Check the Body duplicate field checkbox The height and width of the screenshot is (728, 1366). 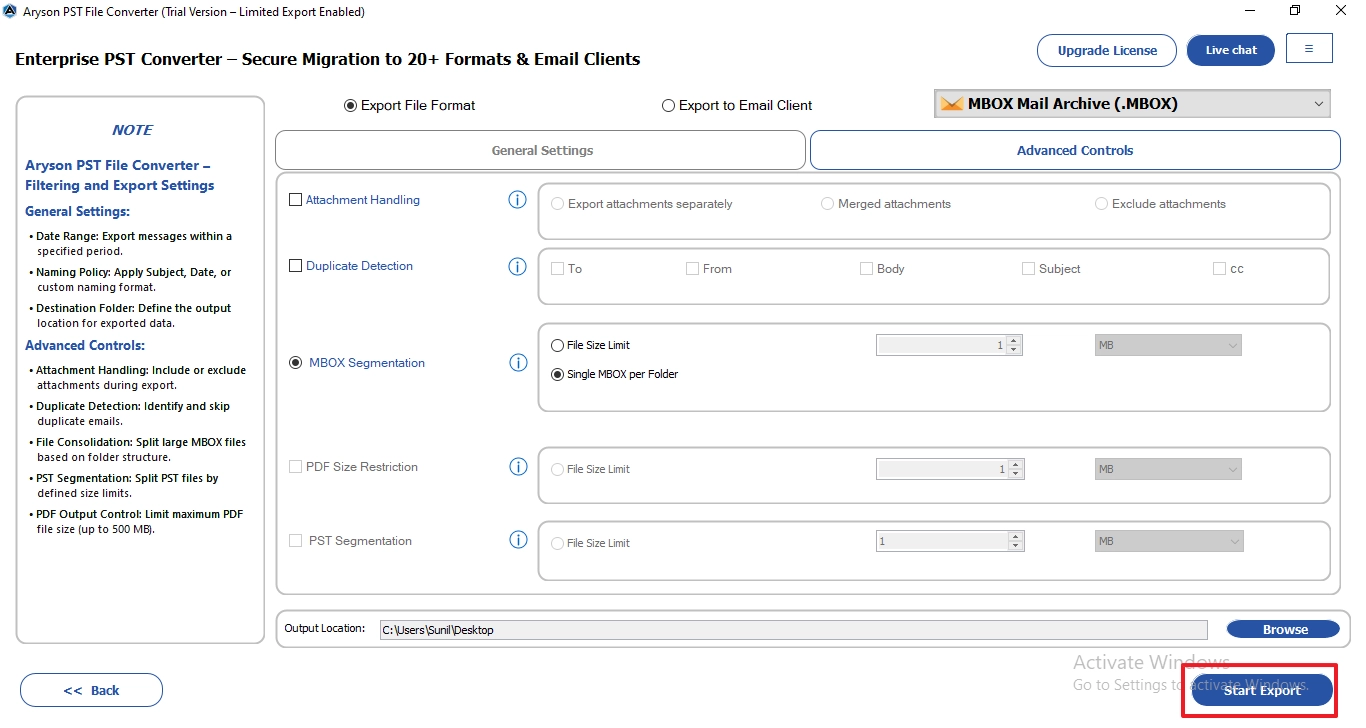coord(866,269)
